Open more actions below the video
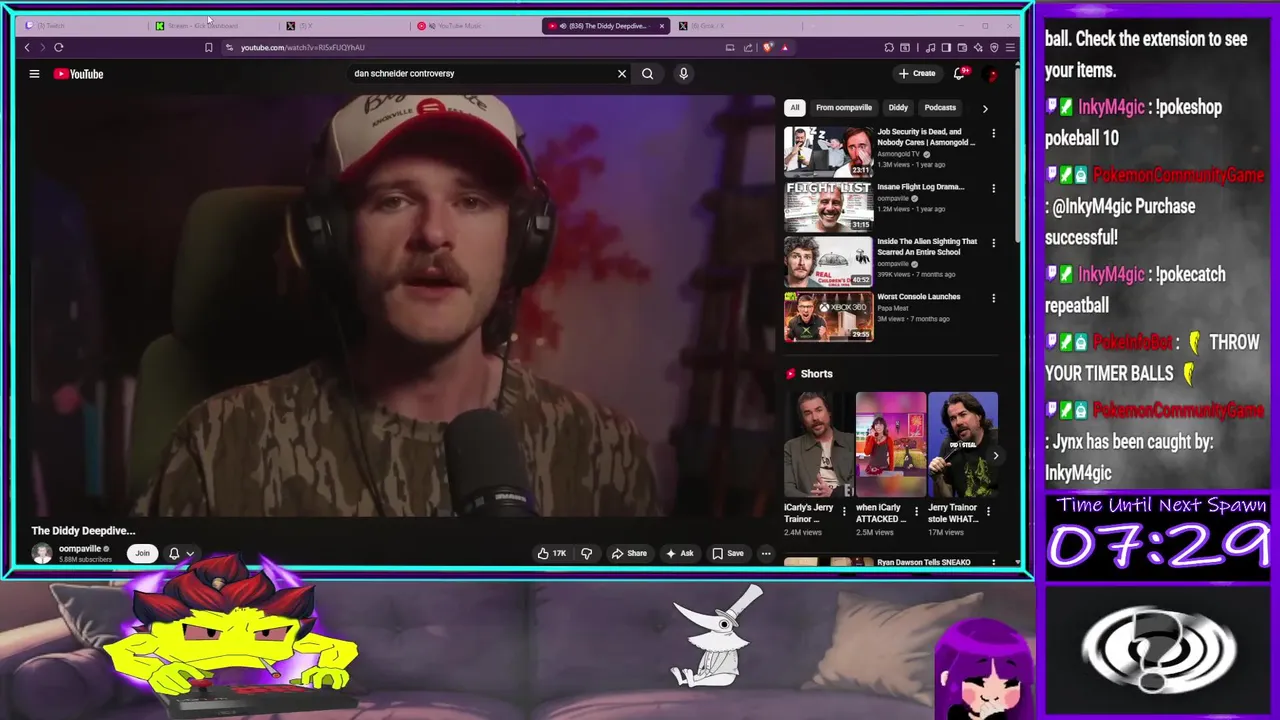 766,553
